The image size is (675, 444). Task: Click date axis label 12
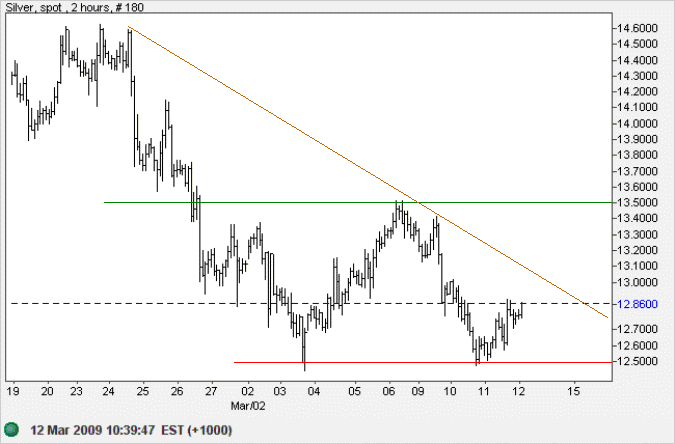(x=519, y=391)
